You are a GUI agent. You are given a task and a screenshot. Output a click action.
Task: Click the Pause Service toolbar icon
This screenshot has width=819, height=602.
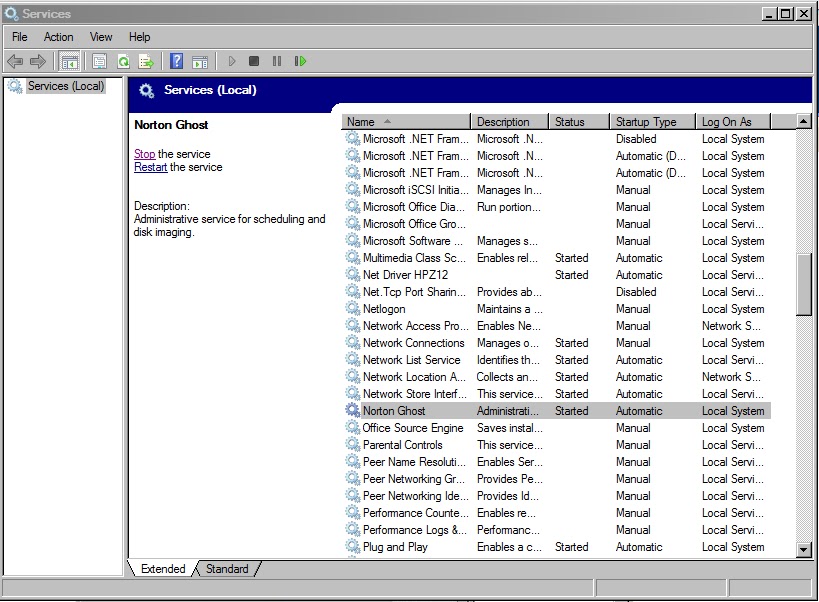(x=277, y=62)
